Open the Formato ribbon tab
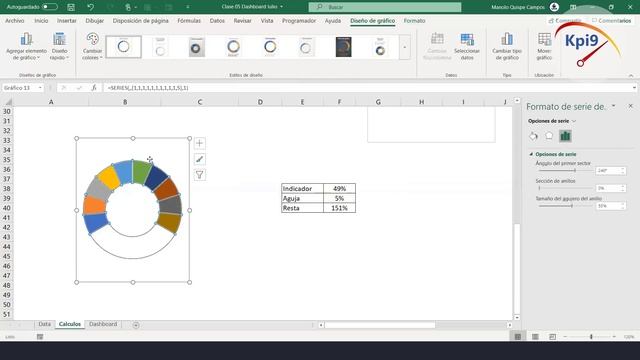 pos(414,20)
